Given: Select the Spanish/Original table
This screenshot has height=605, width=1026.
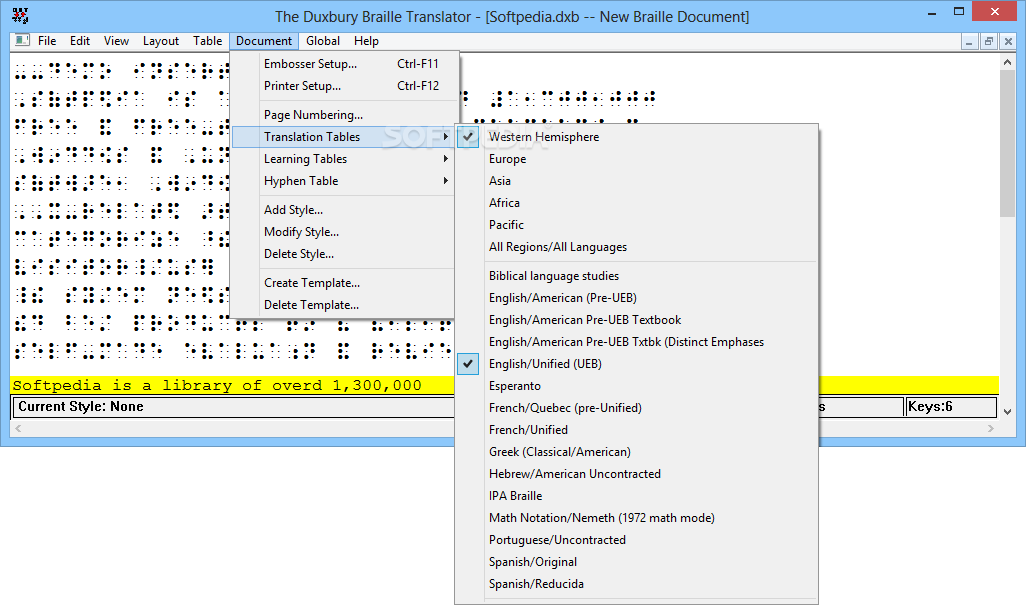Looking at the screenshot, I should (636, 562).
